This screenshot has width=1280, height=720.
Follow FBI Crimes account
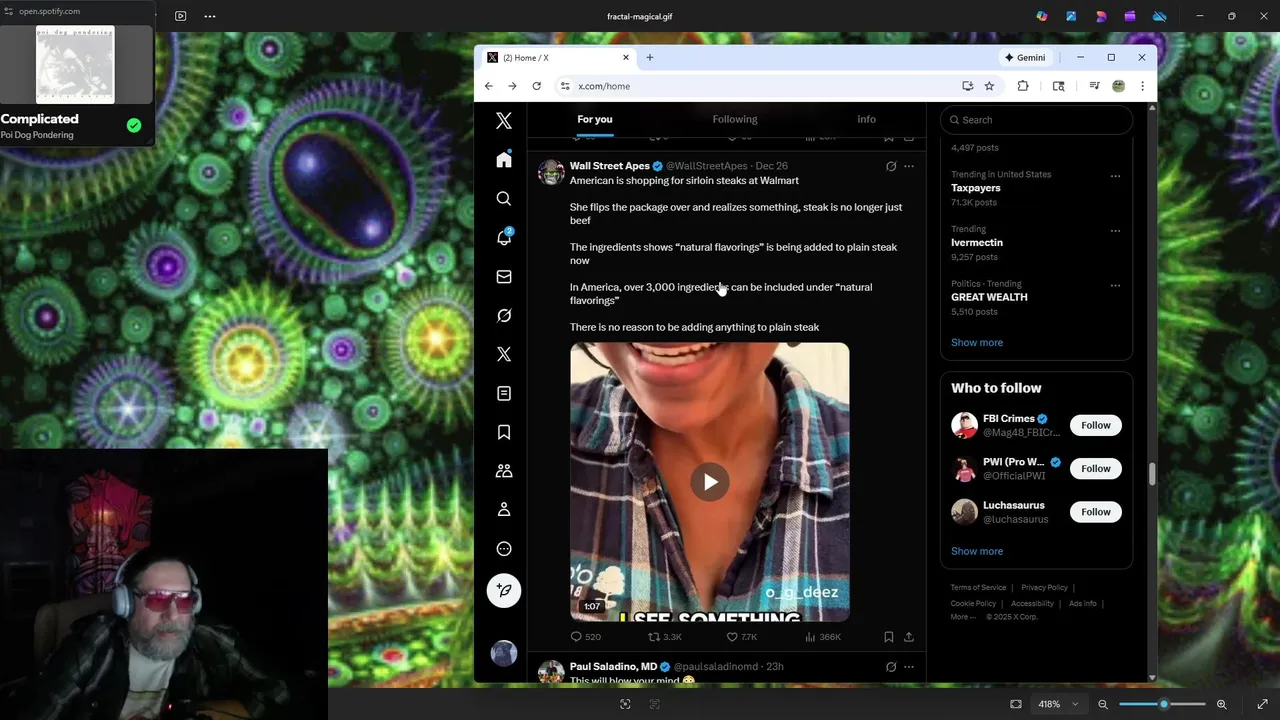coord(1096,425)
